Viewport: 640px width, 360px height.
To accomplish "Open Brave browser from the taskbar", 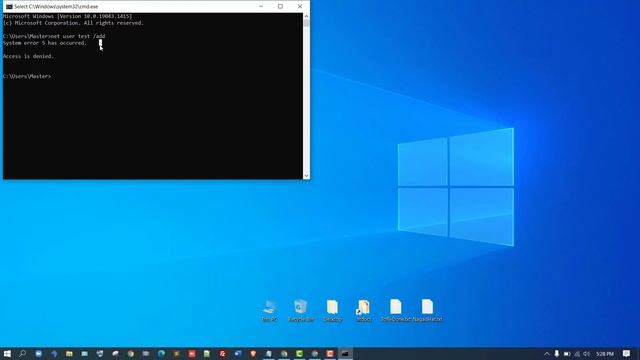I will click(253, 353).
